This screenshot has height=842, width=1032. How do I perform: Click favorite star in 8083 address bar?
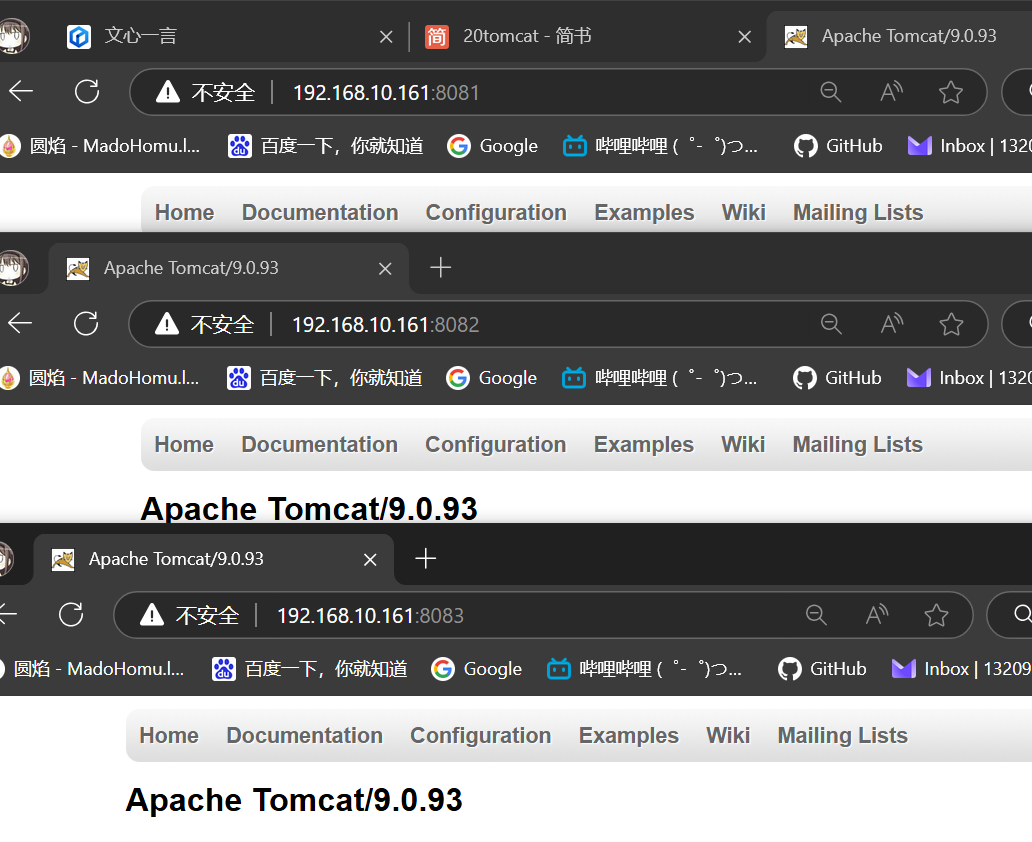(x=936, y=615)
